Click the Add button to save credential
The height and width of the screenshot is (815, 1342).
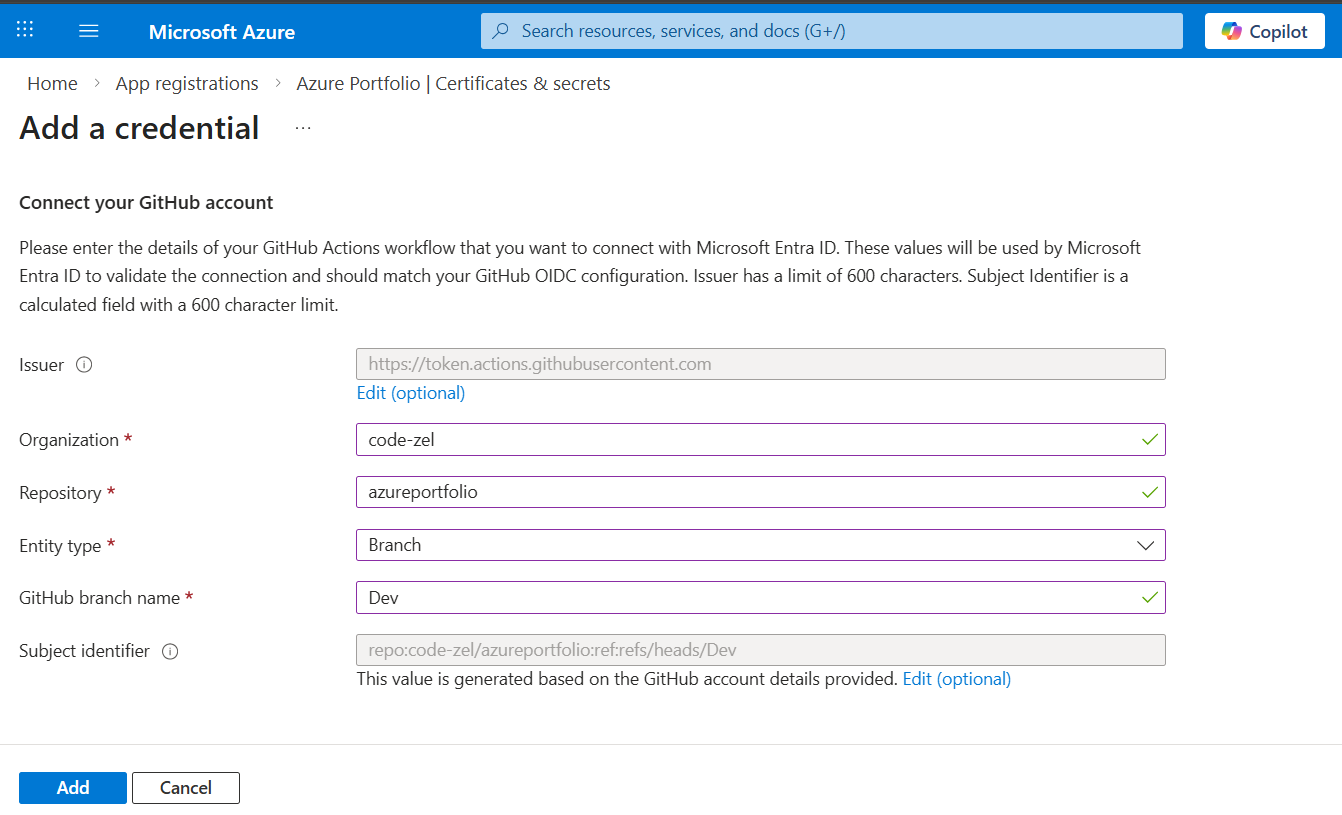click(x=72, y=787)
